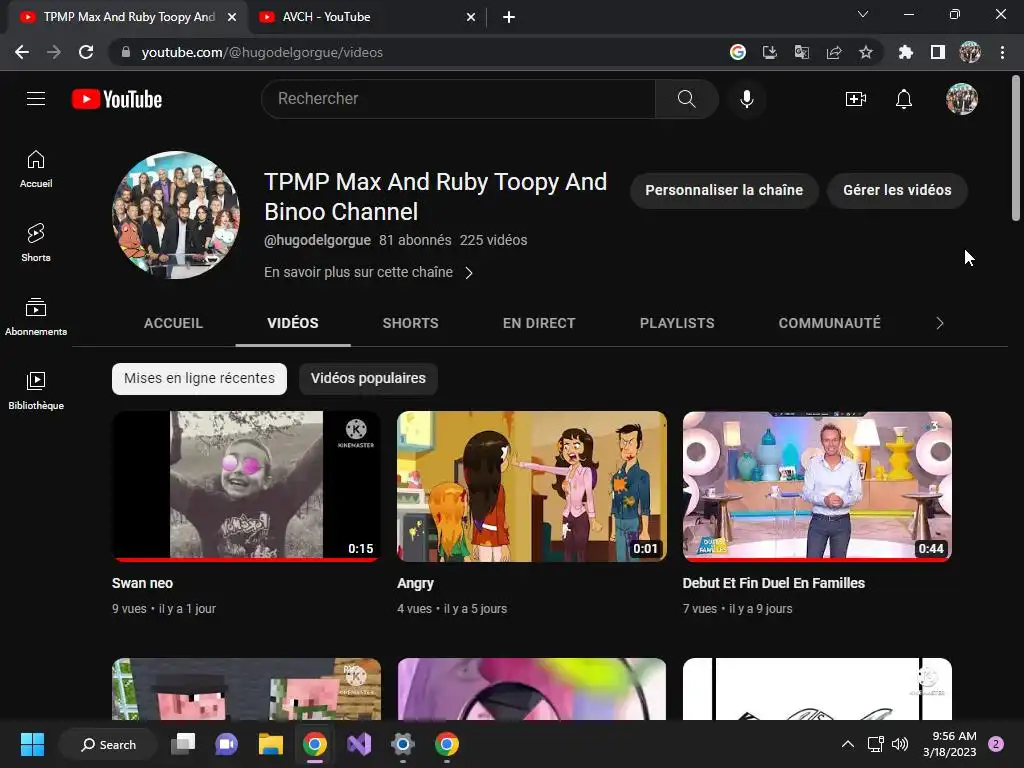Image resolution: width=1024 pixels, height=768 pixels.
Task: Click 'Personnaliser la chaîne' button
Action: click(x=724, y=190)
